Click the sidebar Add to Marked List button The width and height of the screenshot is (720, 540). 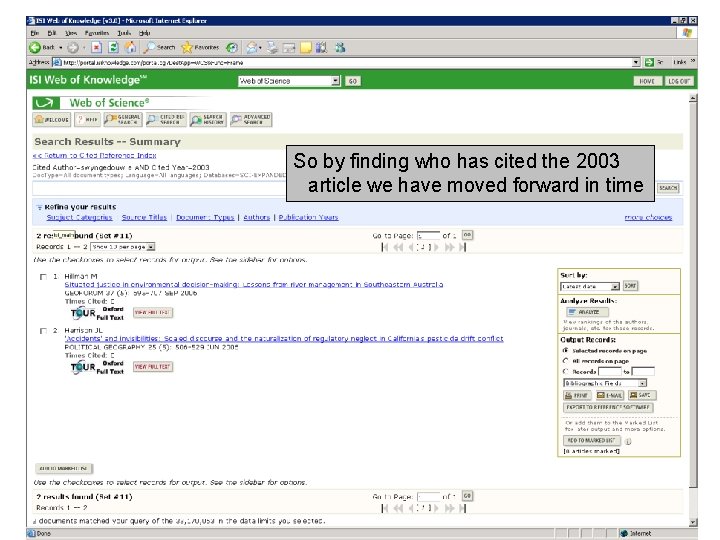[x=591, y=440]
